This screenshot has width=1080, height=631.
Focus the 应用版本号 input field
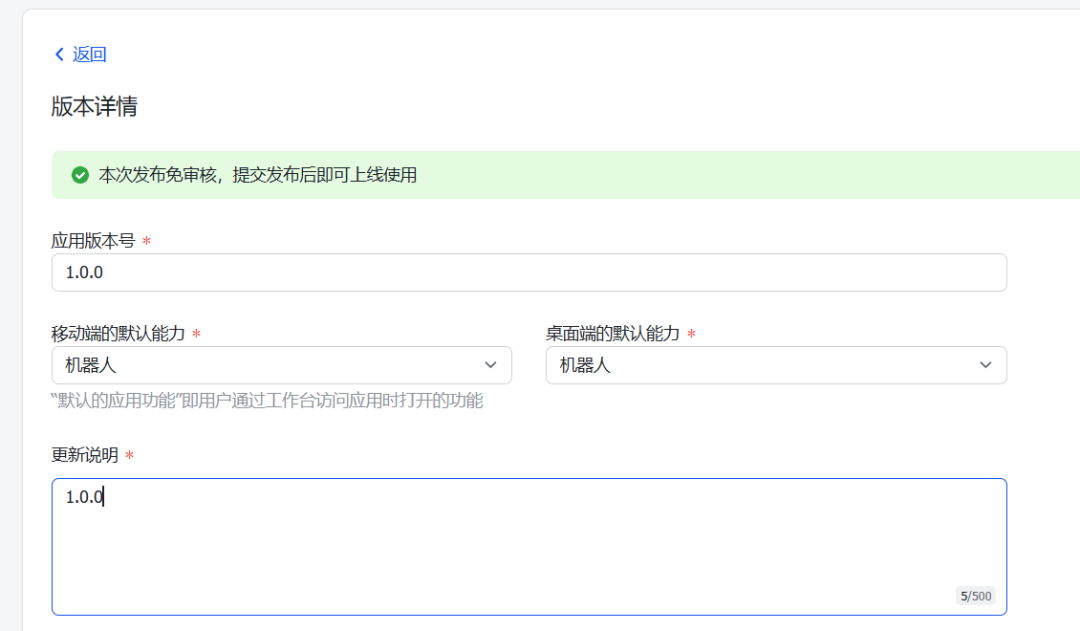(528, 272)
